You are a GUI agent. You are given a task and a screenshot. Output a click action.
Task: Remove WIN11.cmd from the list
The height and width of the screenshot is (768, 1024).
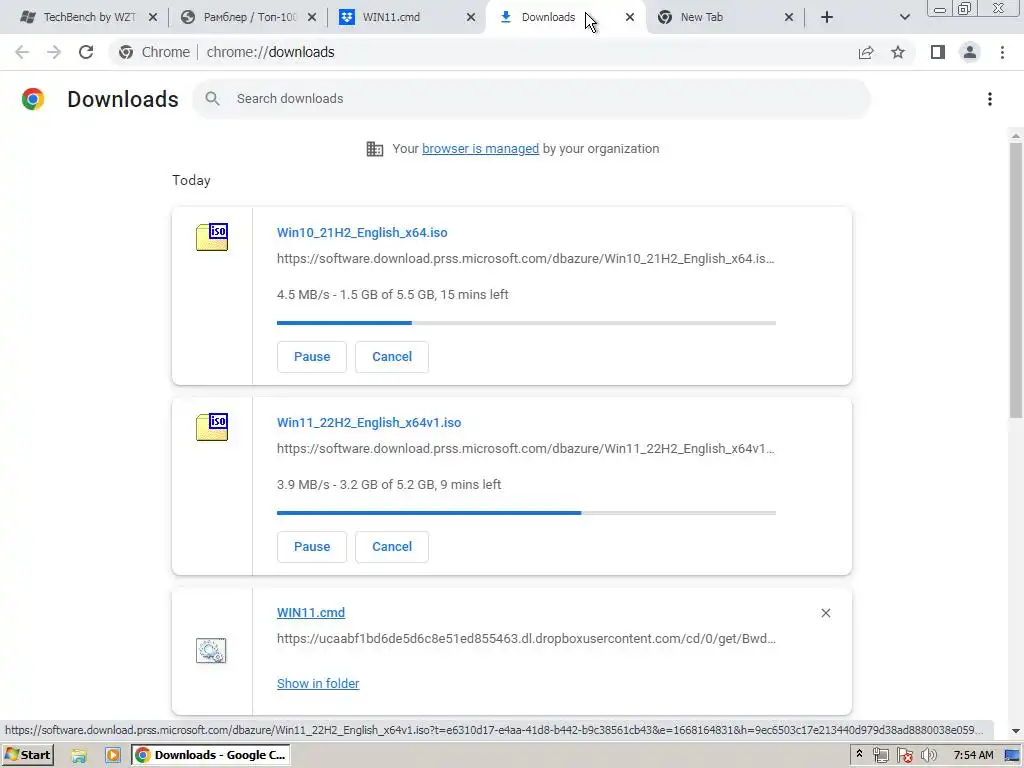pos(825,613)
